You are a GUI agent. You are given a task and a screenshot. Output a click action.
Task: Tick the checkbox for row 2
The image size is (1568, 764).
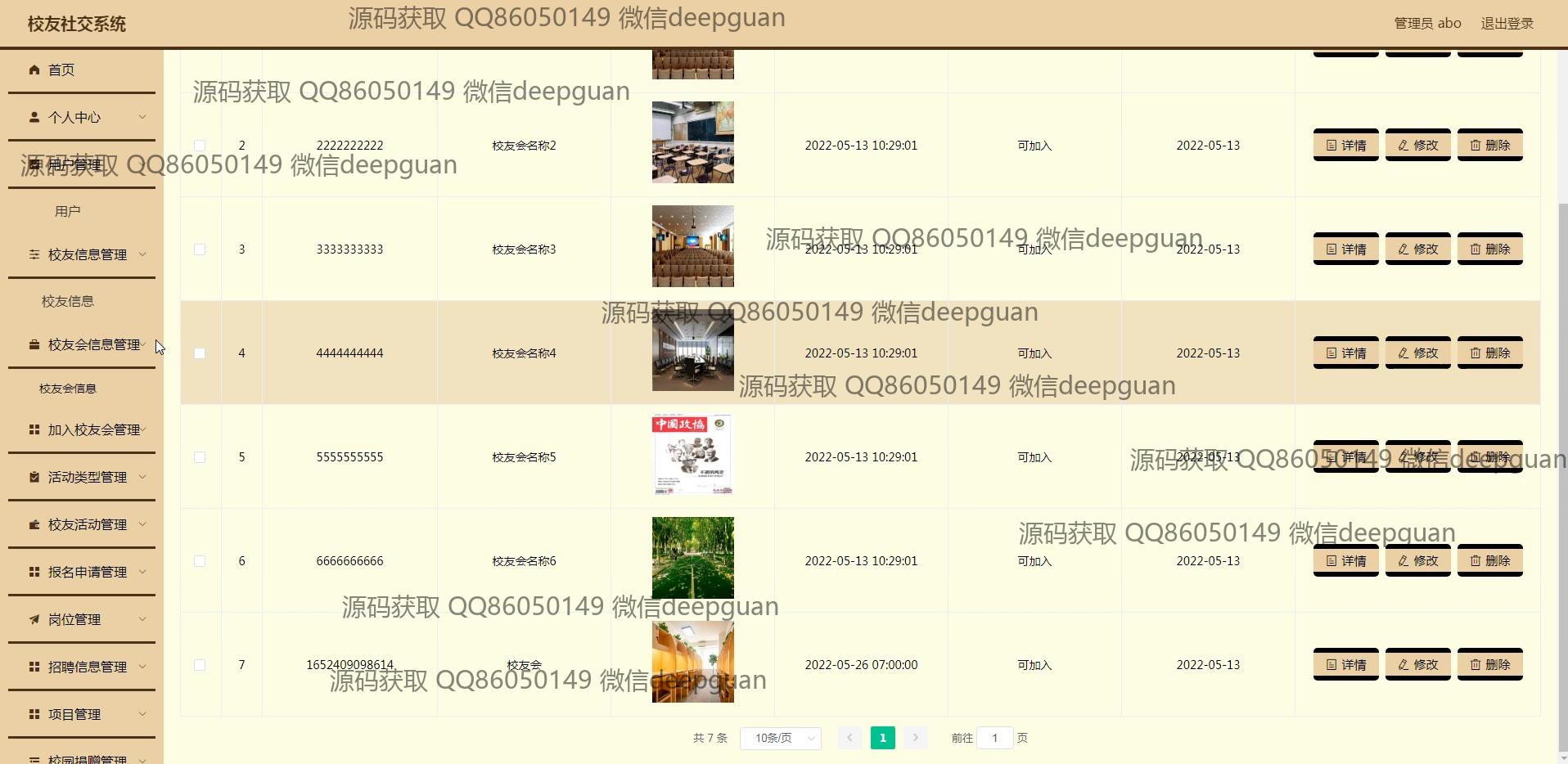pos(200,146)
